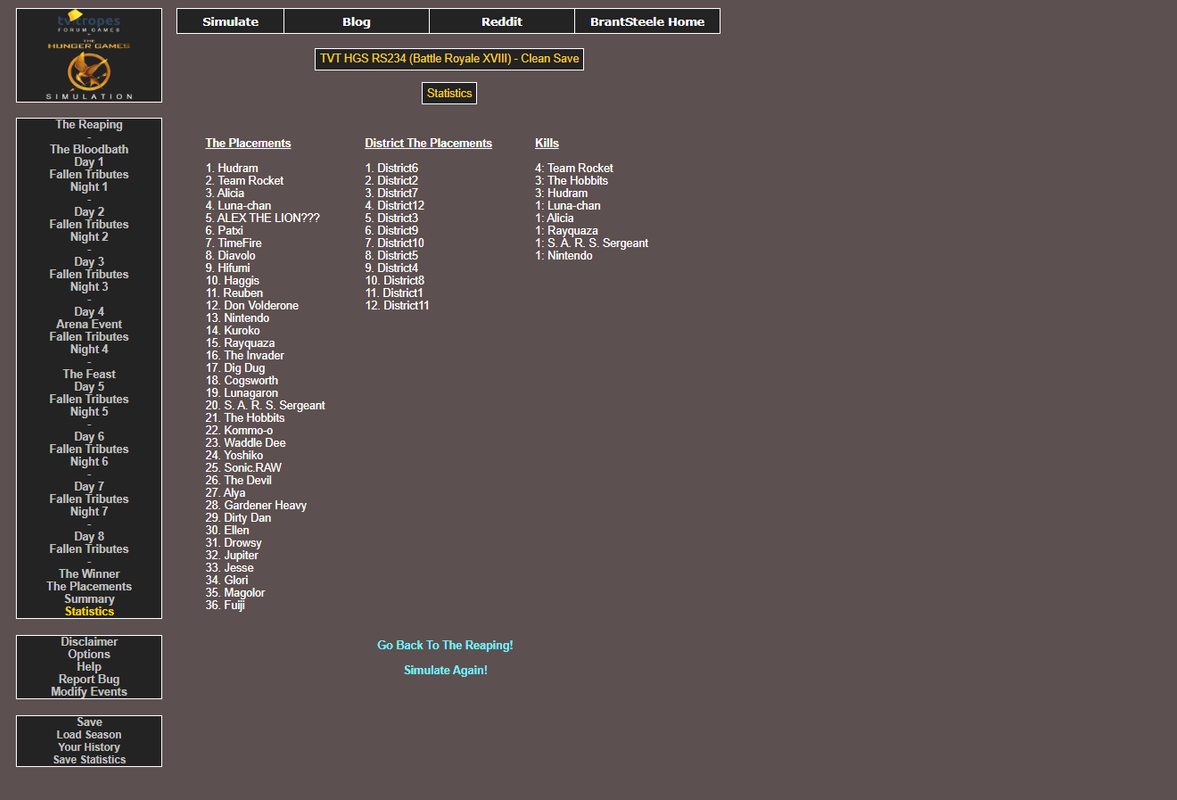The height and width of the screenshot is (800, 1177).
Task: Click Load Season
Action: (89, 735)
